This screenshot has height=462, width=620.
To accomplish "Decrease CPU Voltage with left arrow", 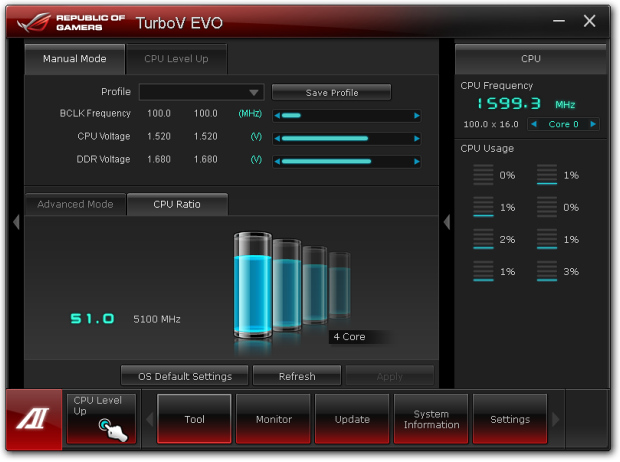I will coord(277,138).
